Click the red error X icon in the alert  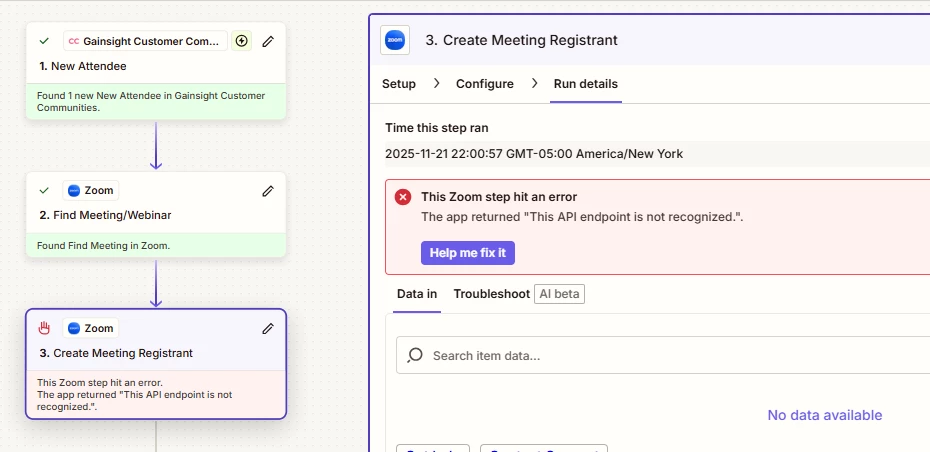(403, 197)
